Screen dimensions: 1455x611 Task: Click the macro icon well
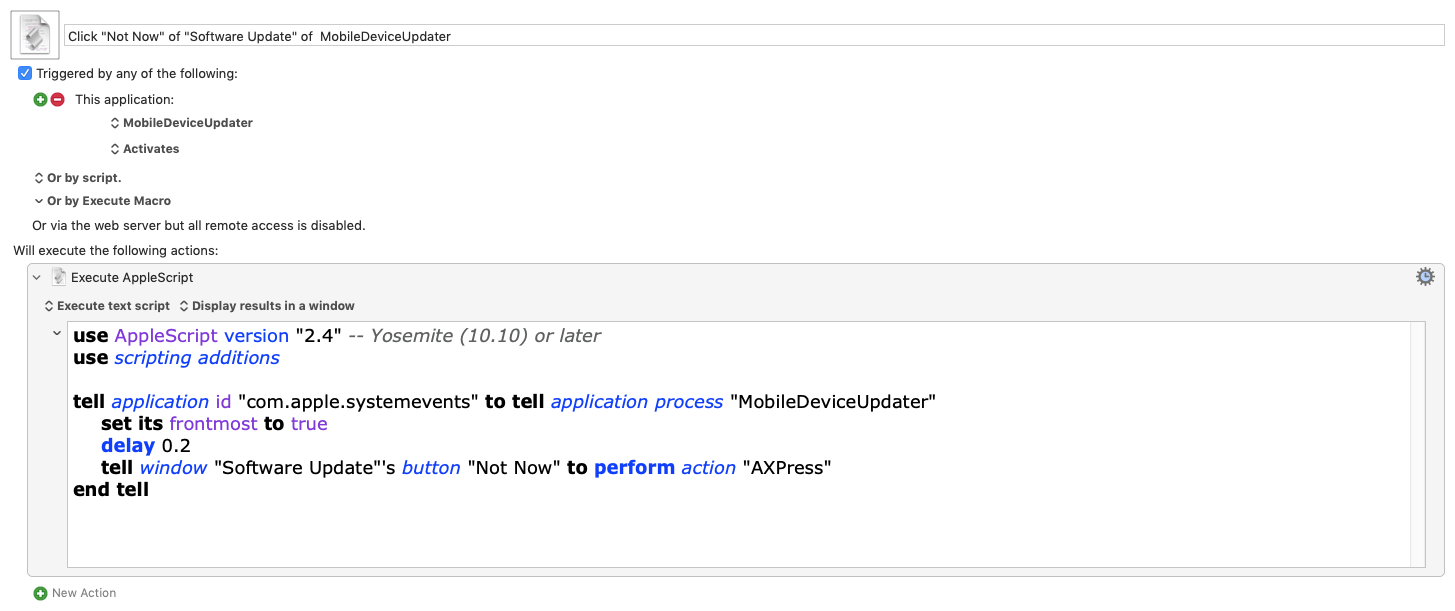tap(34, 35)
